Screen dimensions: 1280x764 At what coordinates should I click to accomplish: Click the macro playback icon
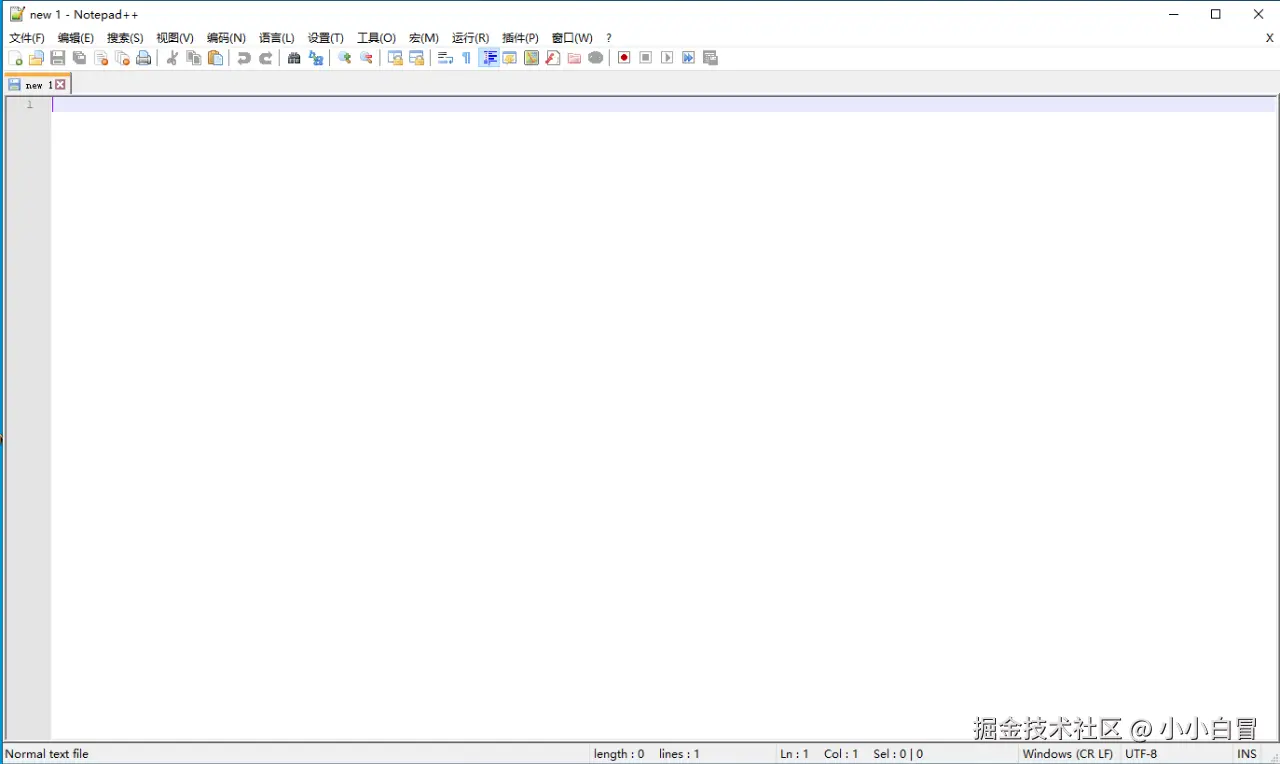pyautogui.click(x=667, y=58)
